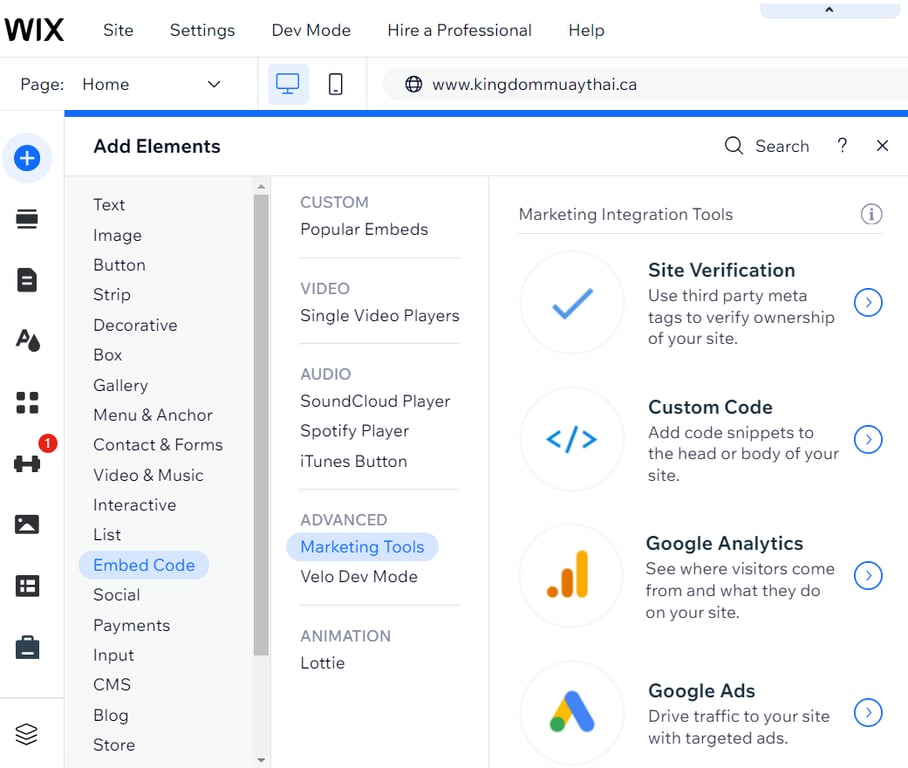Select the Text category
Viewport: 908px width, 768px height.
(109, 205)
